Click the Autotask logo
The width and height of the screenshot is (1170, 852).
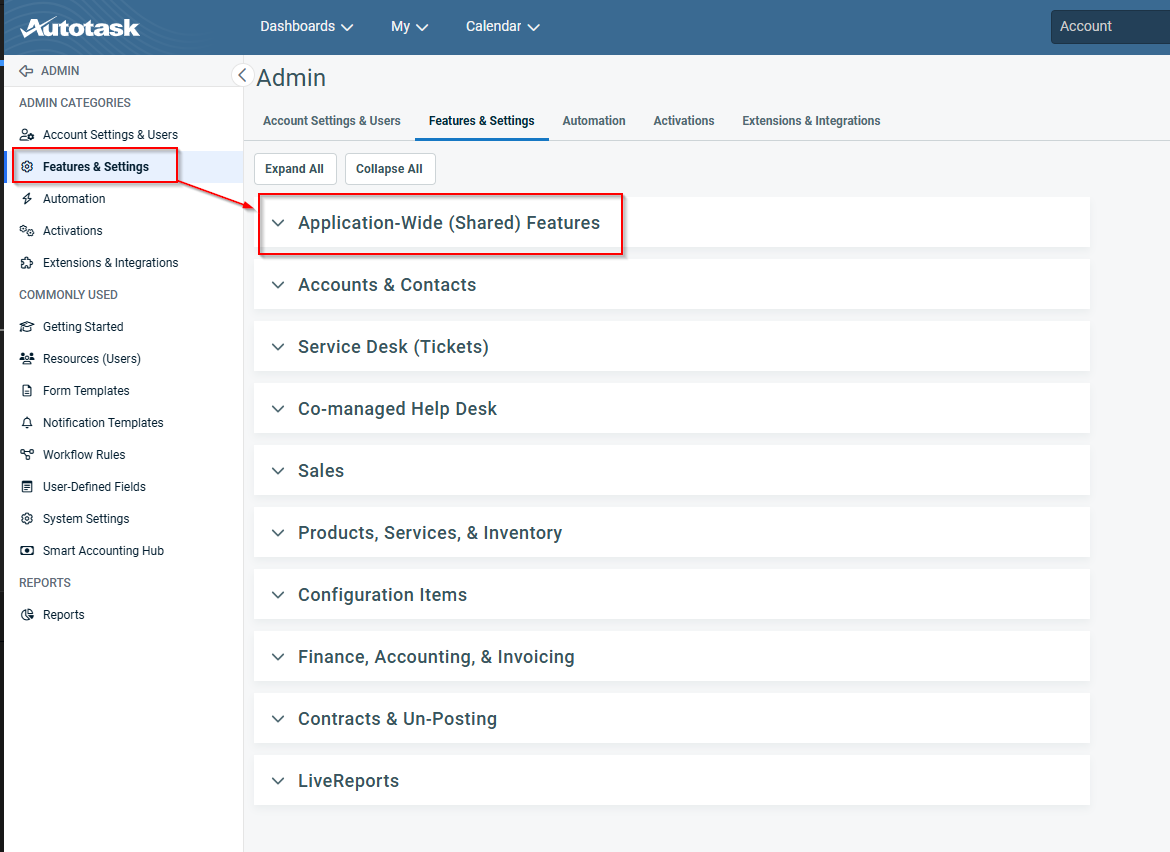[x=80, y=27]
